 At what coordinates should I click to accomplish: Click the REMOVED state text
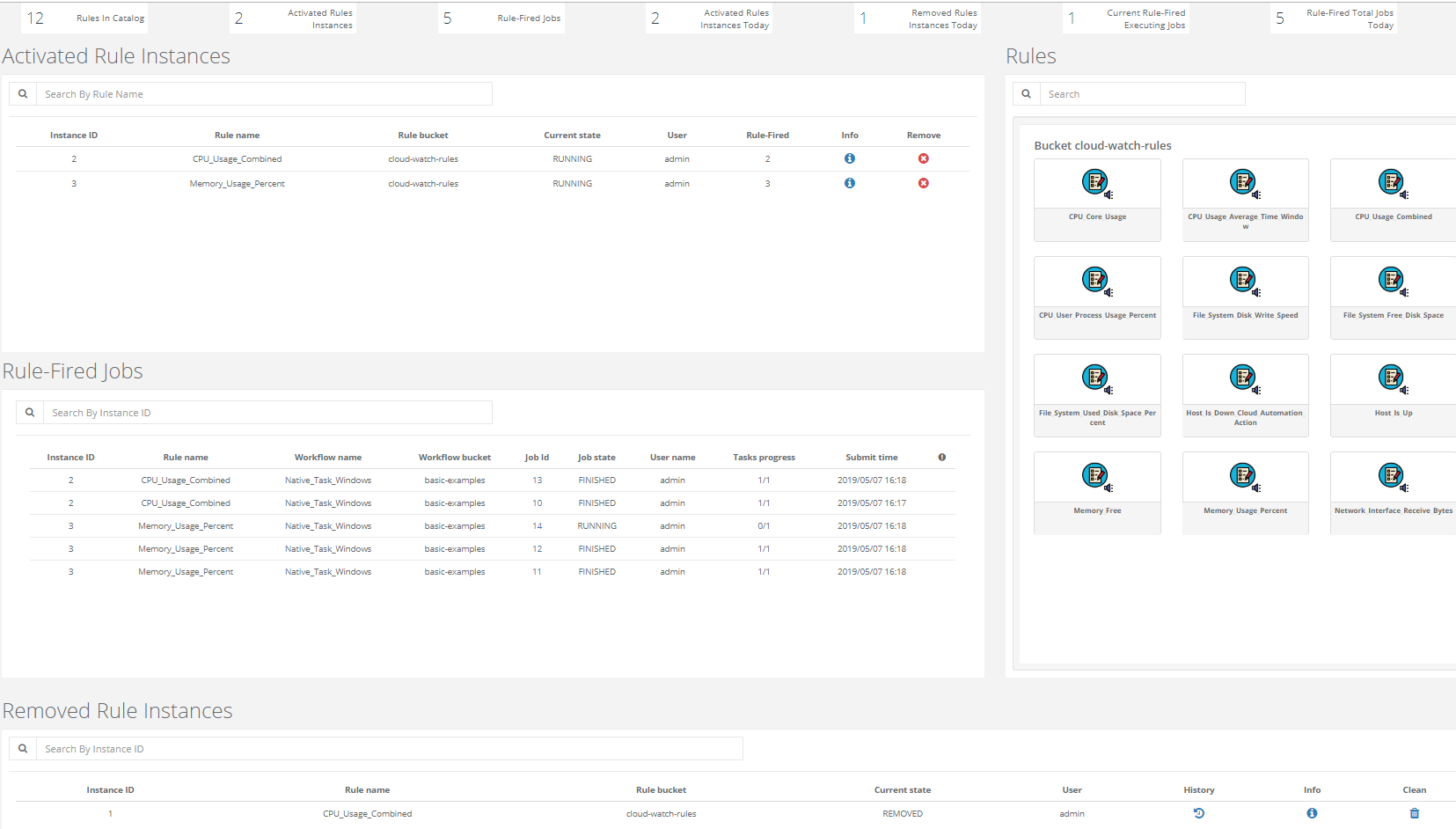pos(903,814)
